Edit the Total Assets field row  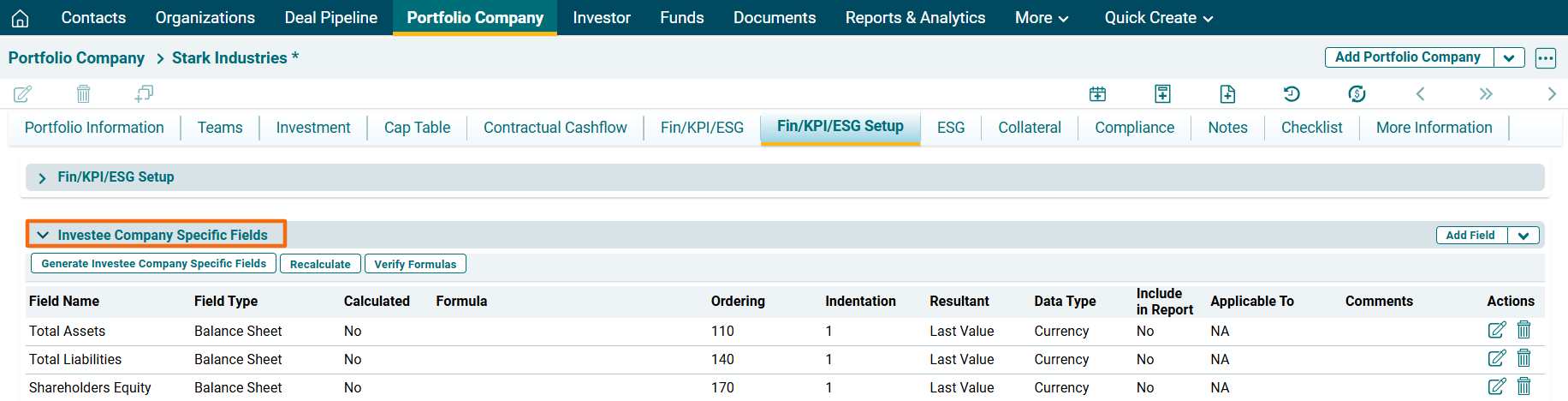[1496, 330]
